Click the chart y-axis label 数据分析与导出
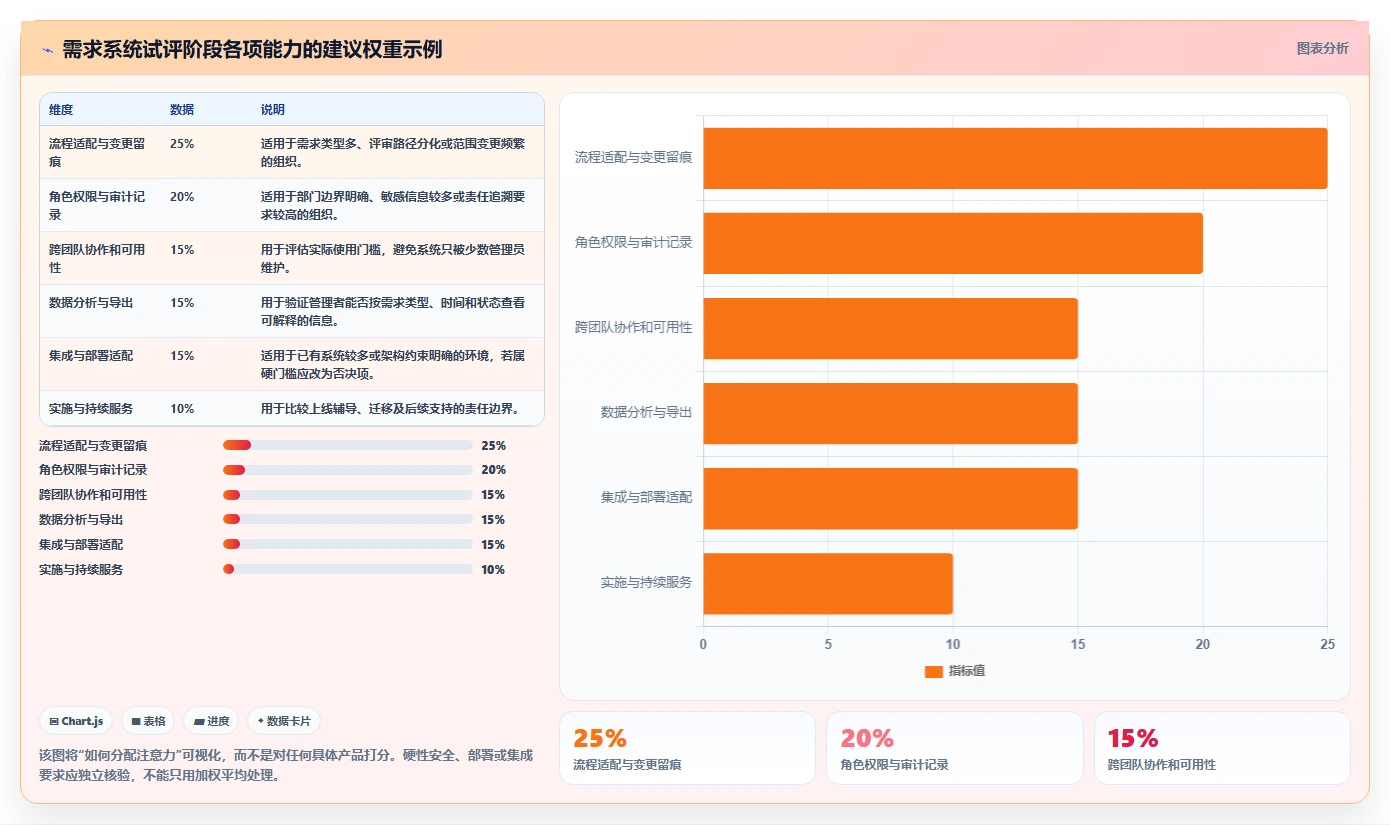The width and height of the screenshot is (1390, 825). [x=646, y=413]
